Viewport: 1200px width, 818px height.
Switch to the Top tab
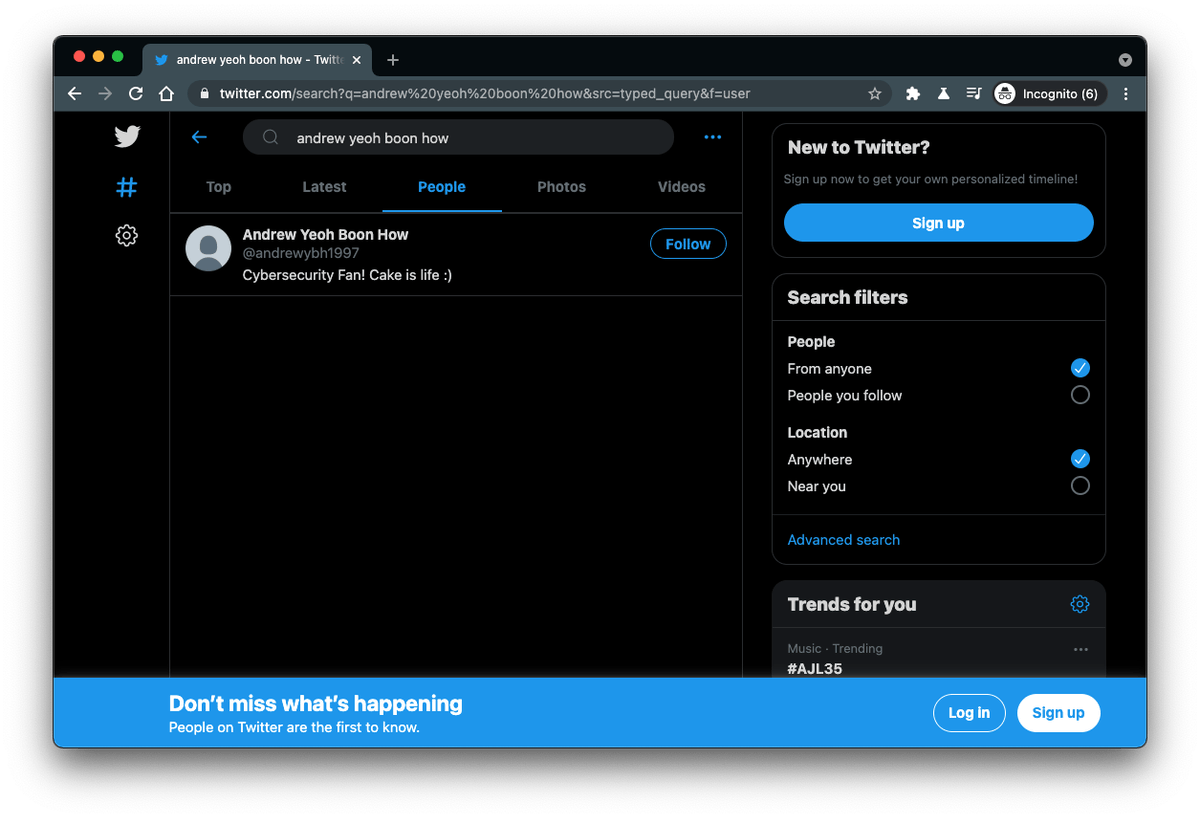point(218,187)
